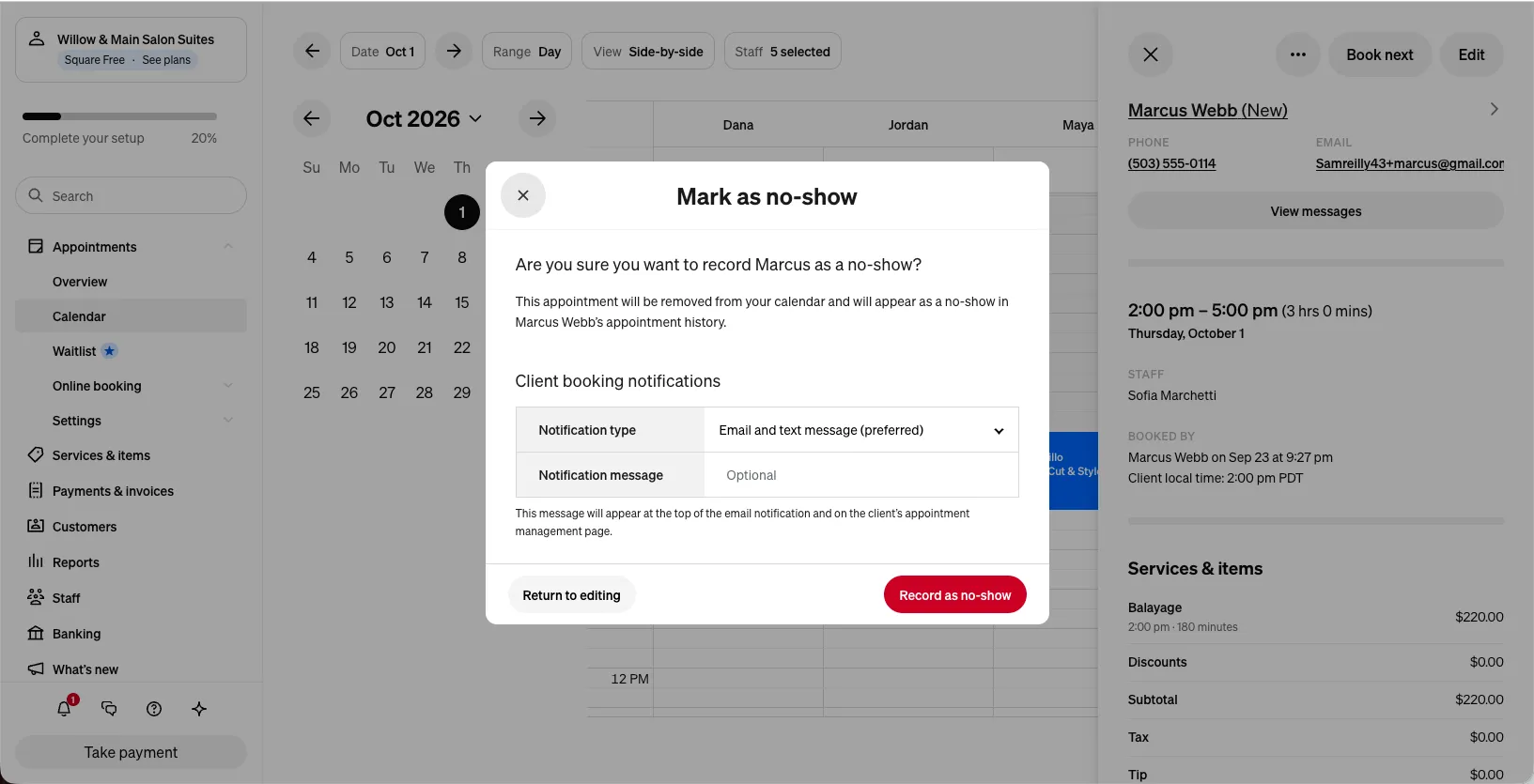1534x784 pixels.
Task: Close the appointment details panel
Action: click(x=1151, y=54)
